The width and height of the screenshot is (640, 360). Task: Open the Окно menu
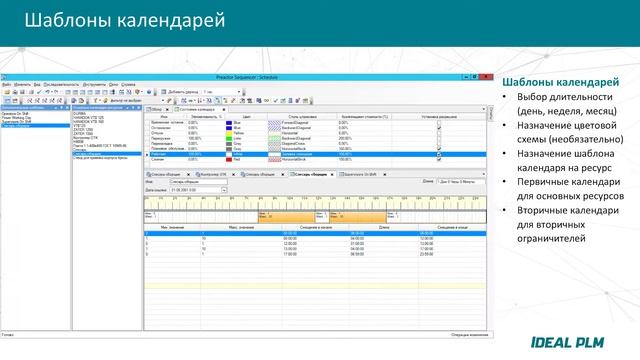113,84
